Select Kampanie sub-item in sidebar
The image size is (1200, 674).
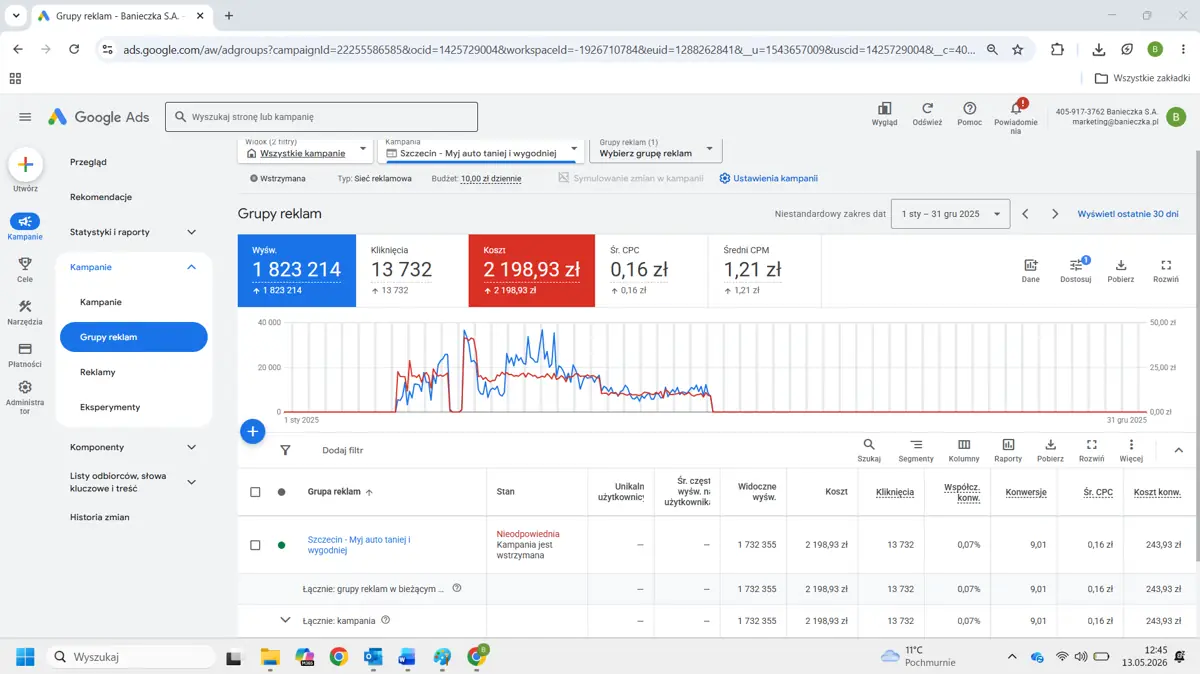(101, 302)
